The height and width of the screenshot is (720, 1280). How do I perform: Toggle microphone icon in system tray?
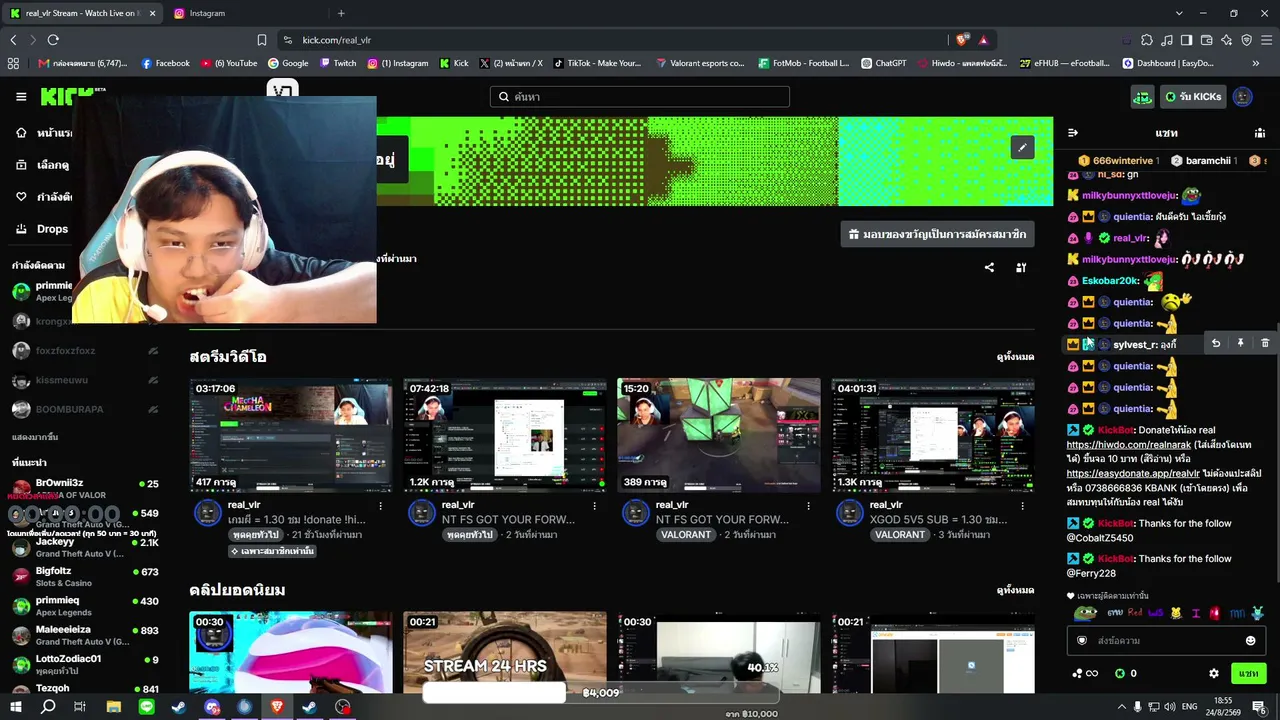[1137, 707]
